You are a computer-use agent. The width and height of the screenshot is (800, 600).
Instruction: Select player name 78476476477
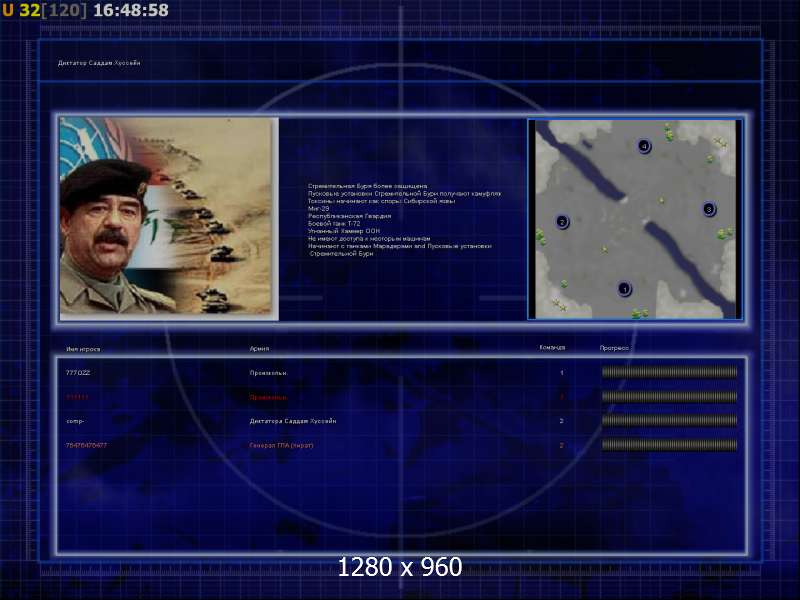86,445
